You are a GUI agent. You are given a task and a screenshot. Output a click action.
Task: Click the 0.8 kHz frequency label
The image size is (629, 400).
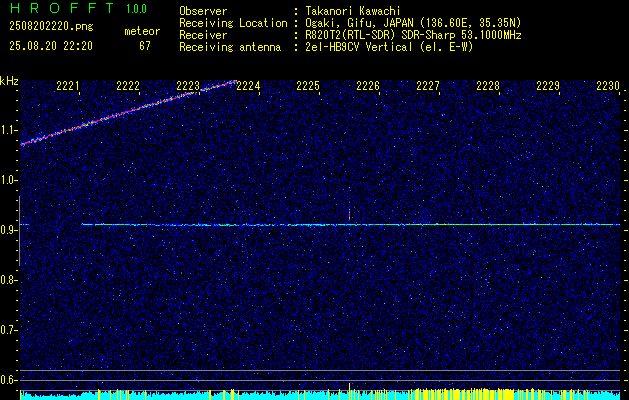pyautogui.click(x=7, y=280)
